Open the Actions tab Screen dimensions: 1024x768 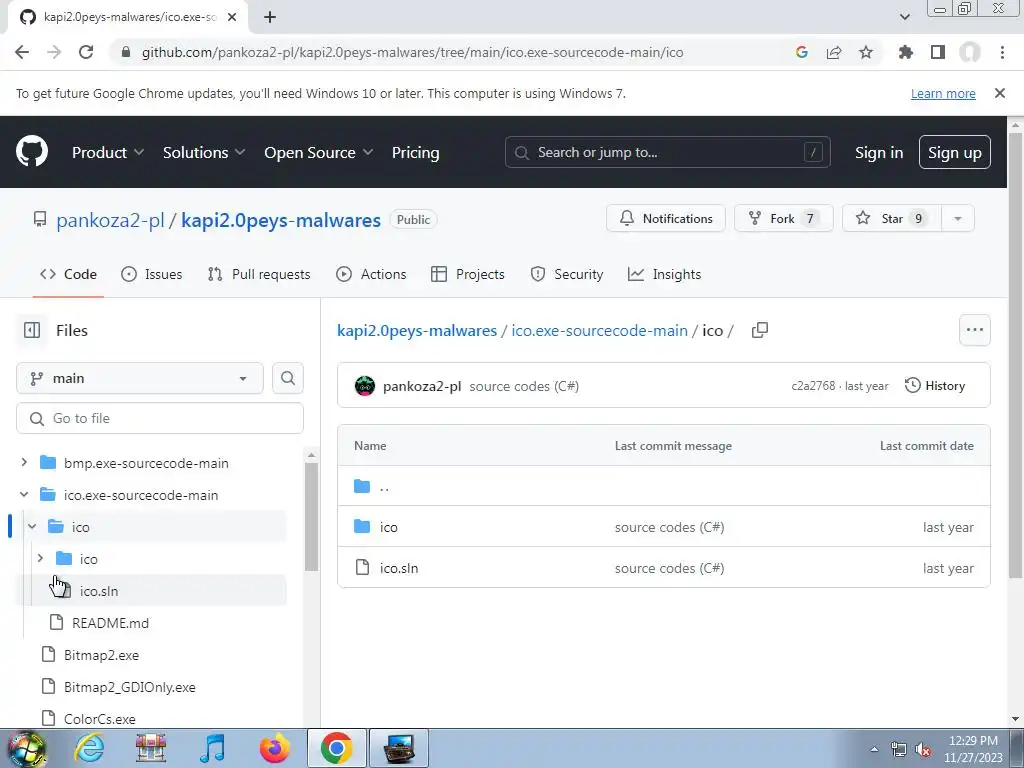click(x=371, y=274)
